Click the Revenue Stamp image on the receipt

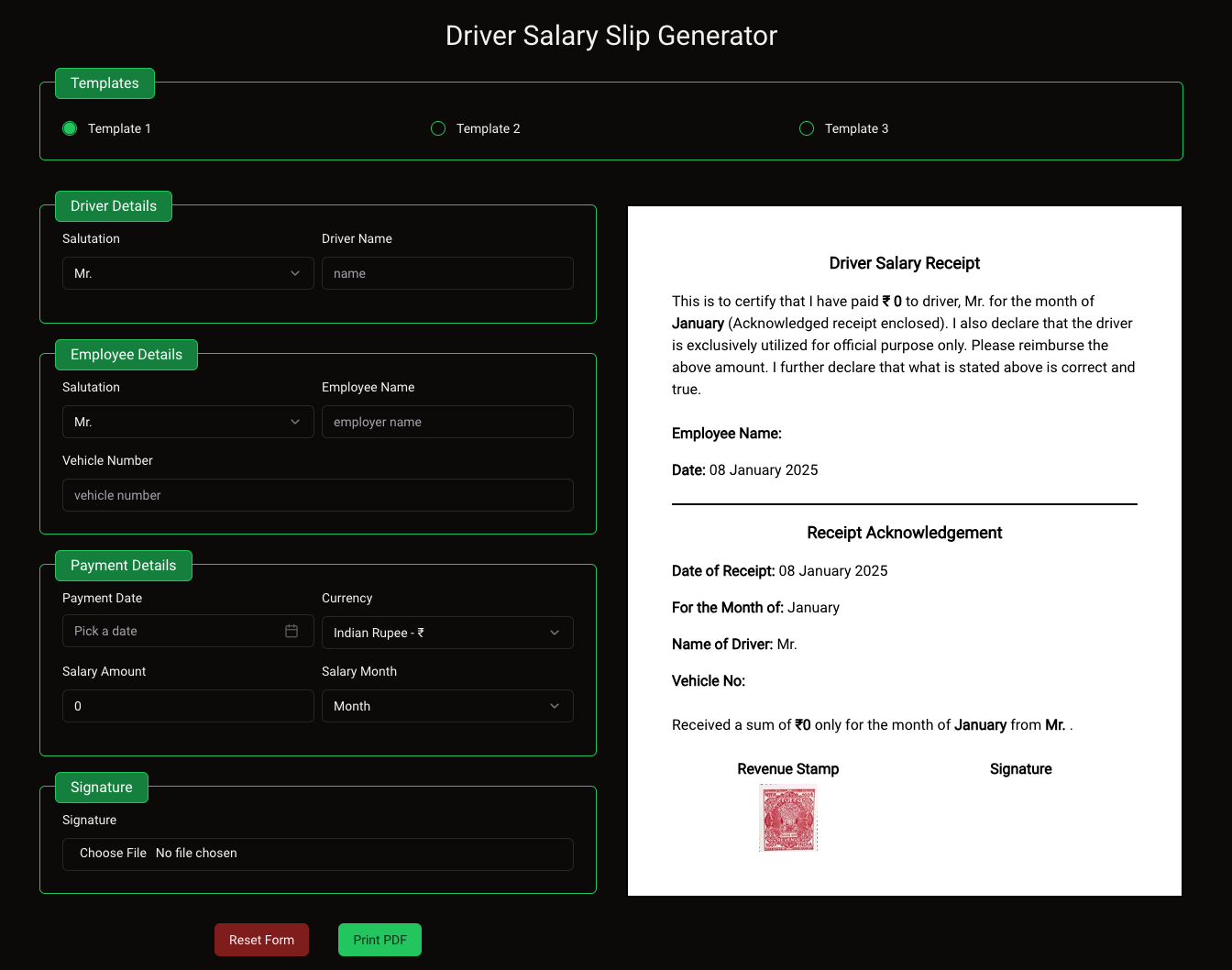coord(788,818)
